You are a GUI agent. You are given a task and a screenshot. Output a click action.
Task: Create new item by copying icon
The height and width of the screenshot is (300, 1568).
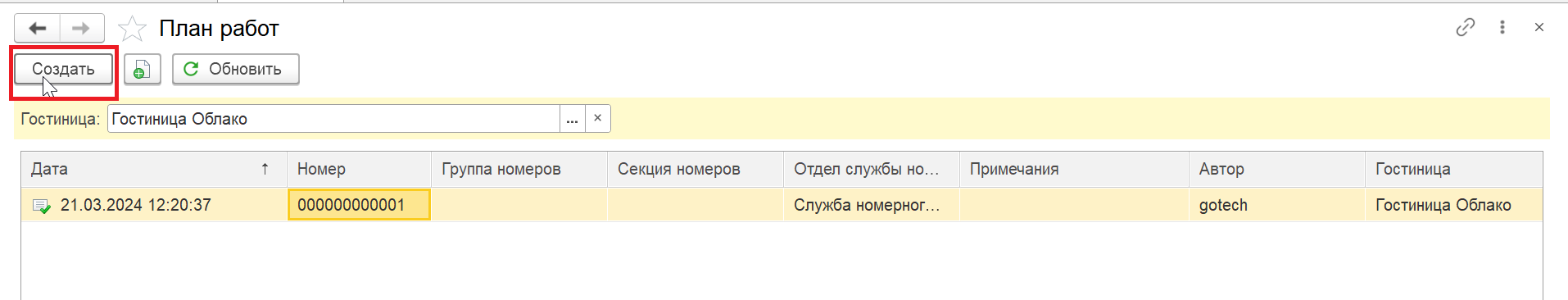142,70
